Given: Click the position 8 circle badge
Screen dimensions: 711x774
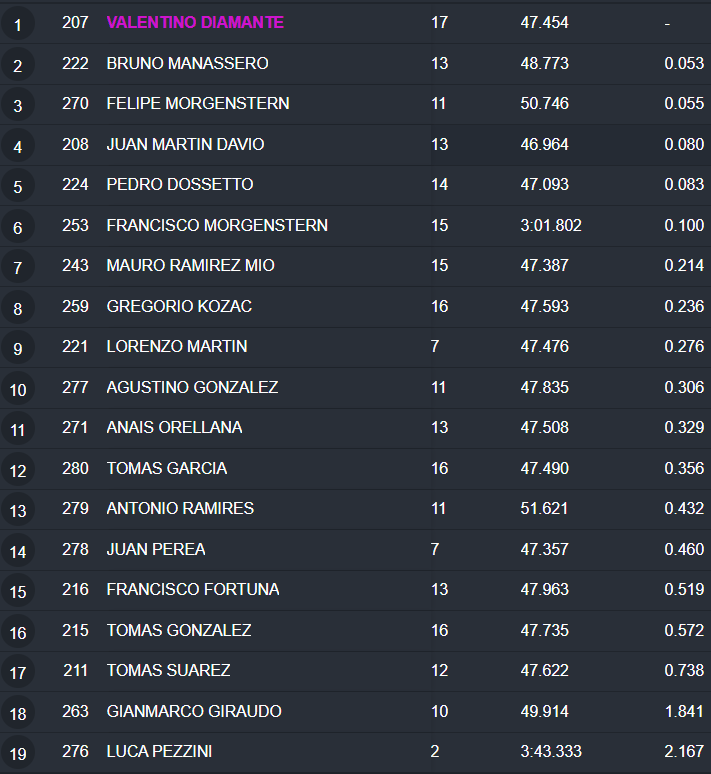Looking at the screenshot, I should pyautogui.click(x=18, y=308).
